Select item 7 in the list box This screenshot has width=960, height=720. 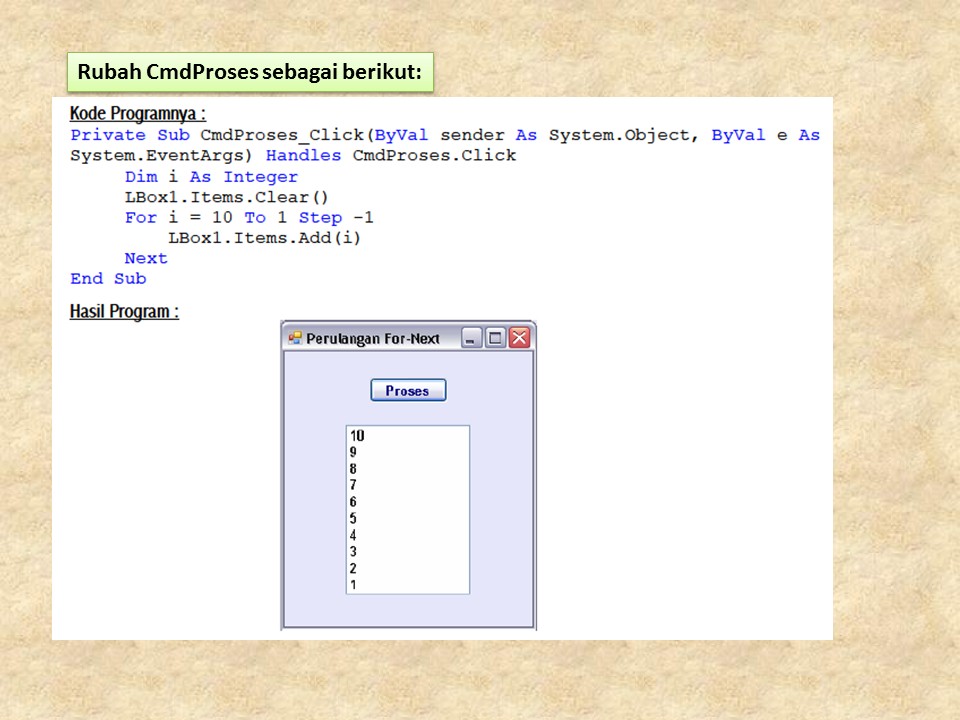click(408, 485)
